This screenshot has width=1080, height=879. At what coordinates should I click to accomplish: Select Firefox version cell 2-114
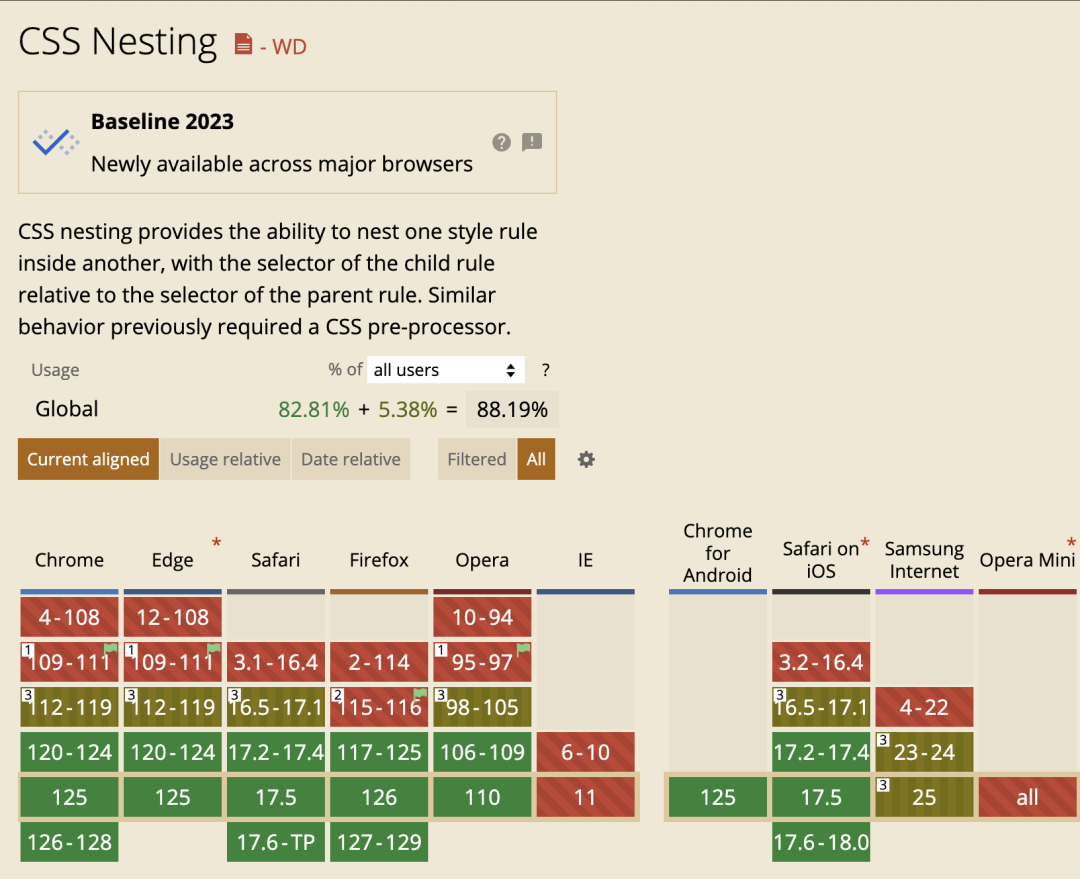(379, 662)
